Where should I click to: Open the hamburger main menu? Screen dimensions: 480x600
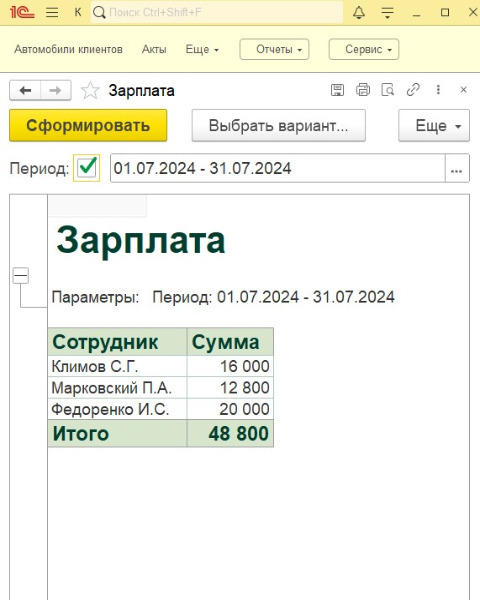[52, 13]
